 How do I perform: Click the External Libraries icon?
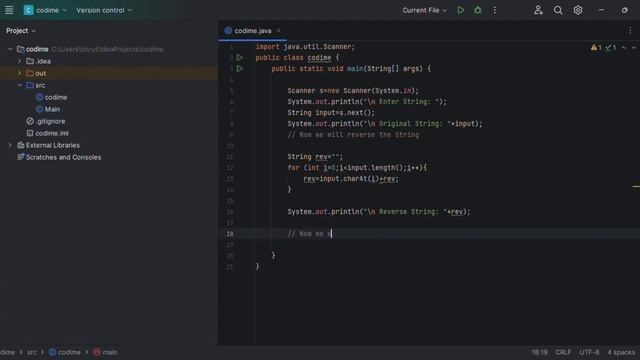coord(20,145)
